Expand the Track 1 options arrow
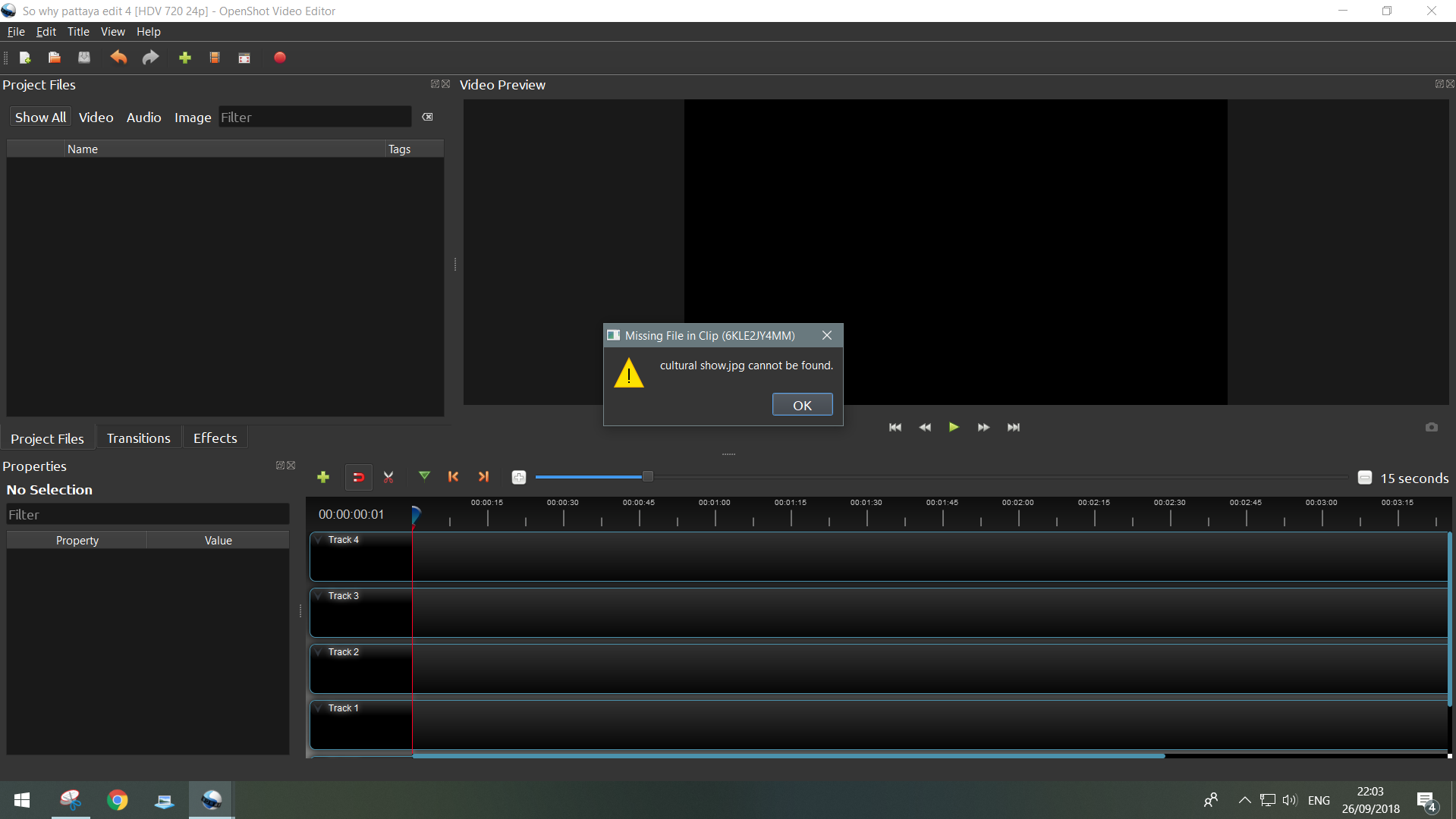Screen dimensions: 1456x819 (x=319, y=708)
